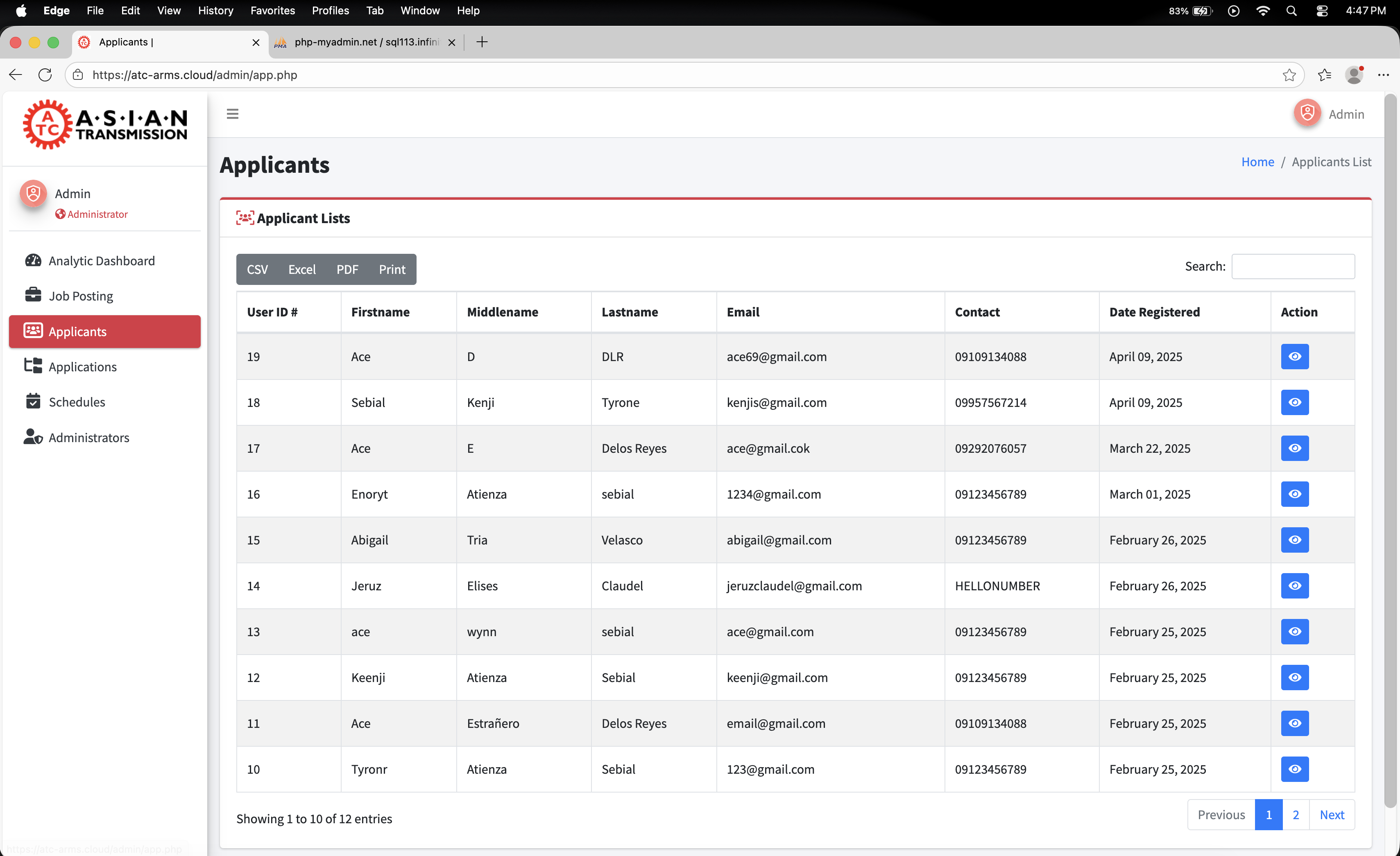
Task: Click the Search input field
Action: [1293, 267]
